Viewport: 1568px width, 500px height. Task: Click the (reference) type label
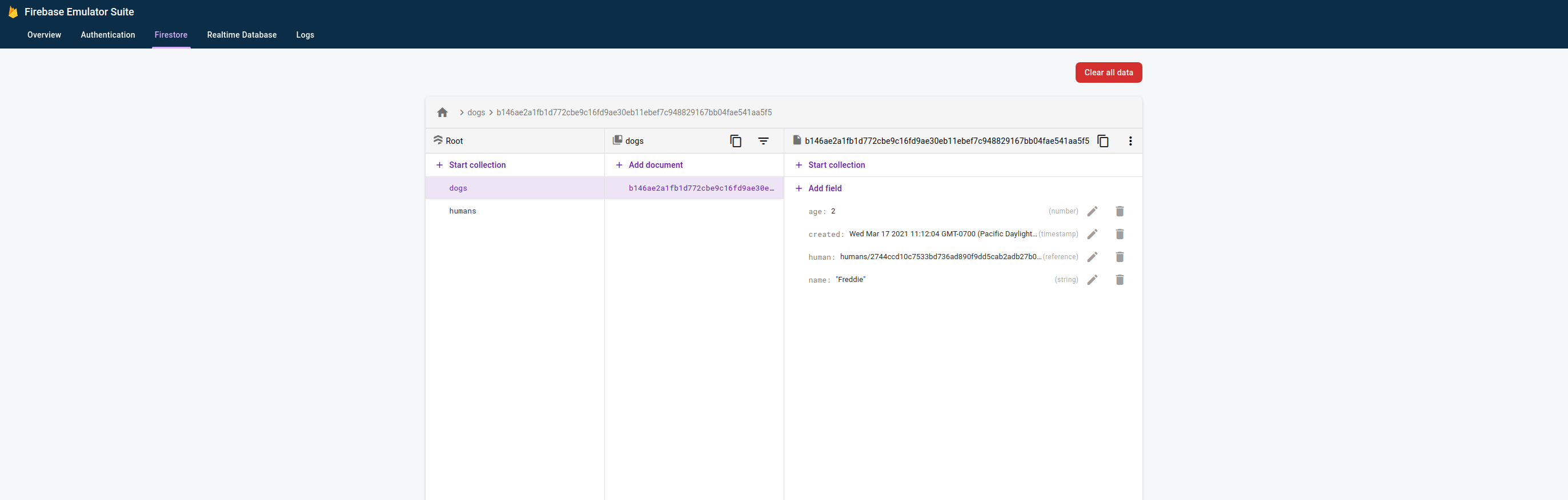tap(1060, 257)
